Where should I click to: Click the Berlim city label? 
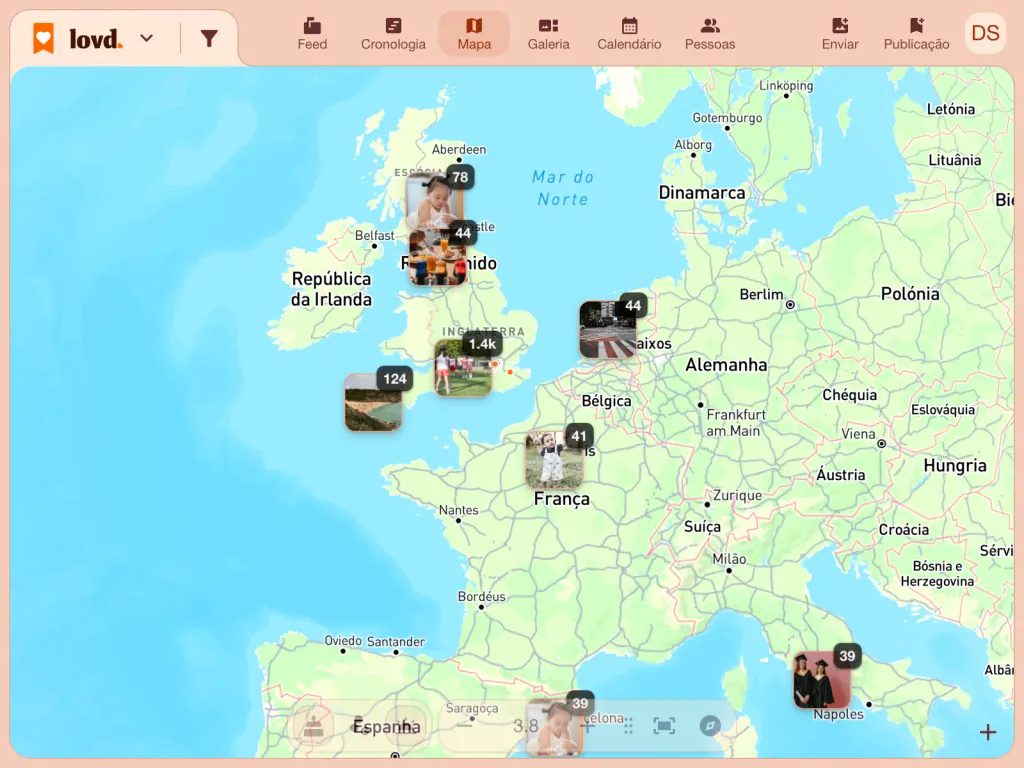[761, 295]
